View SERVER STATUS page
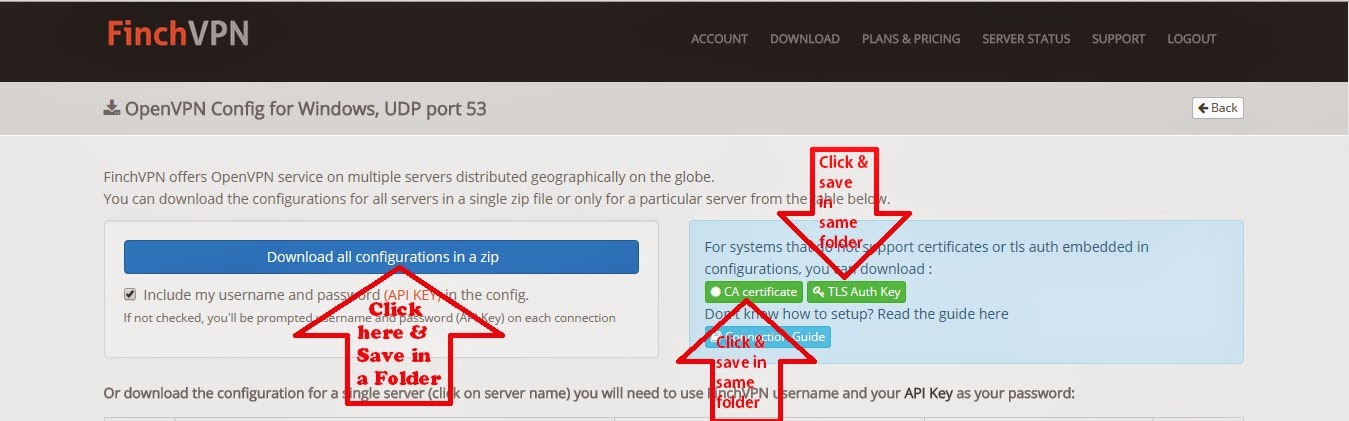The height and width of the screenshot is (421, 1349). 1026,39
